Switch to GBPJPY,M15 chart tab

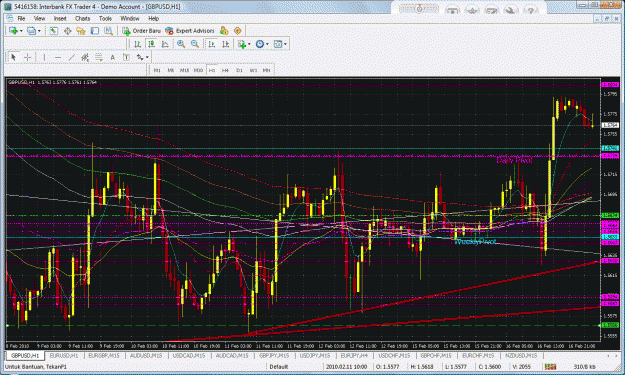tap(274, 355)
